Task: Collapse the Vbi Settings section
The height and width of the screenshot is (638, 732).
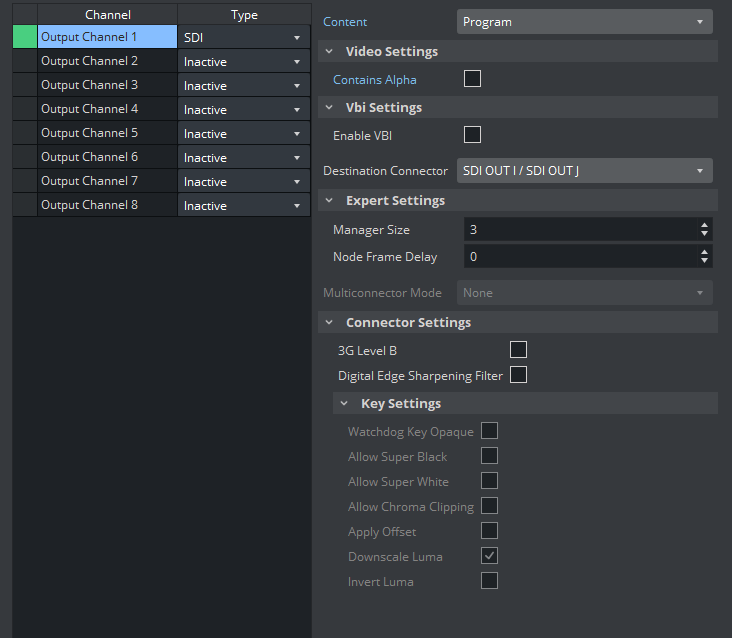Action: point(330,108)
